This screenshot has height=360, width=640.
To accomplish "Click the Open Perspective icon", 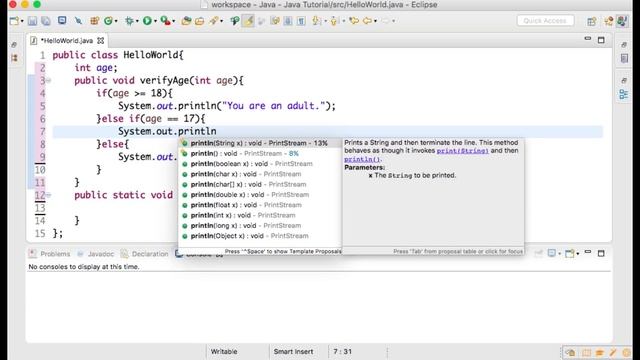I will point(591,21).
